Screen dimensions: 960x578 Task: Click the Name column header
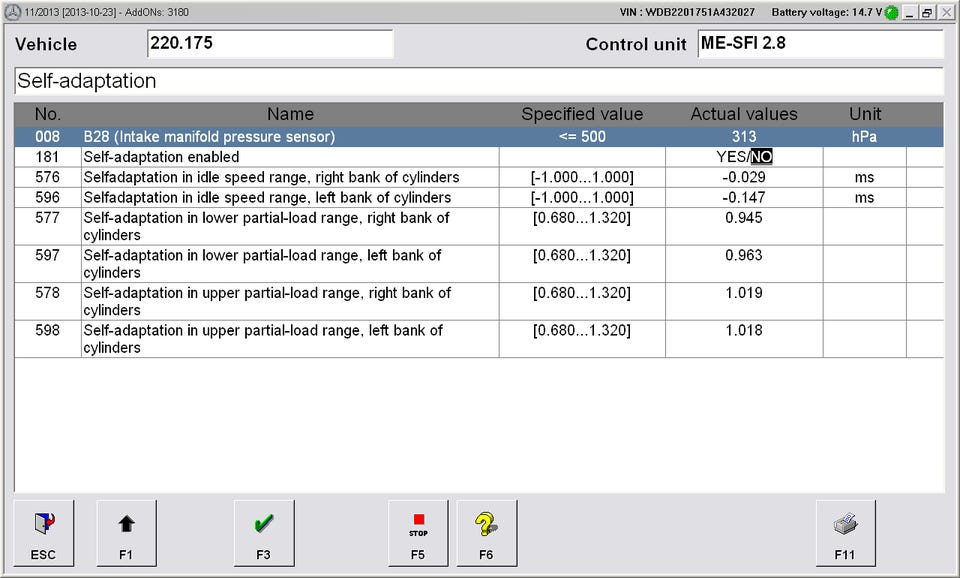point(290,114)
